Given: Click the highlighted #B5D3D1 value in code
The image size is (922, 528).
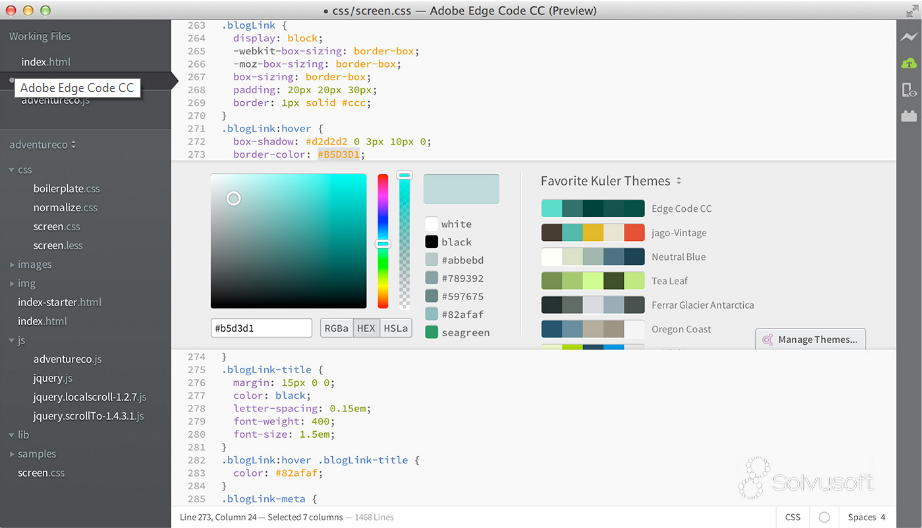Looking at the screenshot, I should pyautogui.click(x=339, y=155).
